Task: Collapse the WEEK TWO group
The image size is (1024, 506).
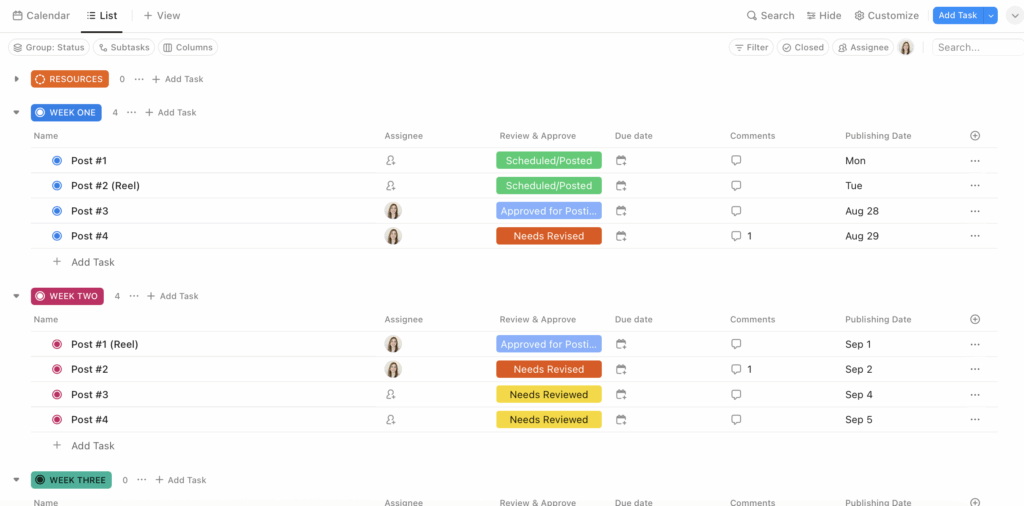Action: pyautogui.click(x=17, y=296)
